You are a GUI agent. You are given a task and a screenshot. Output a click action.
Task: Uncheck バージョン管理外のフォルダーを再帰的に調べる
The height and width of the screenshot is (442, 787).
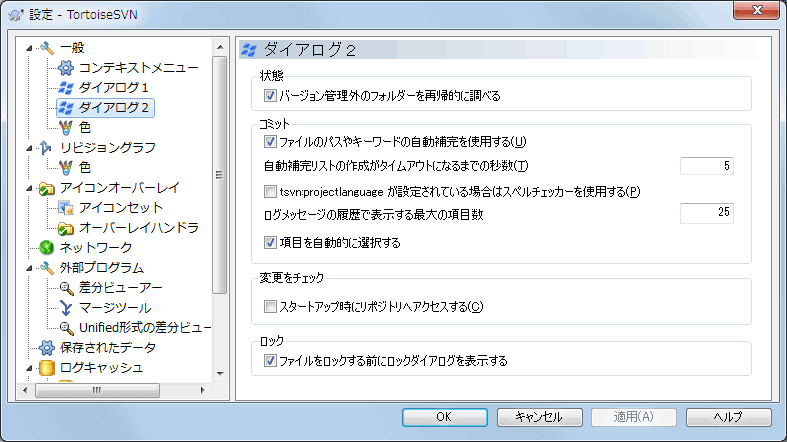(x=270, y=95)
